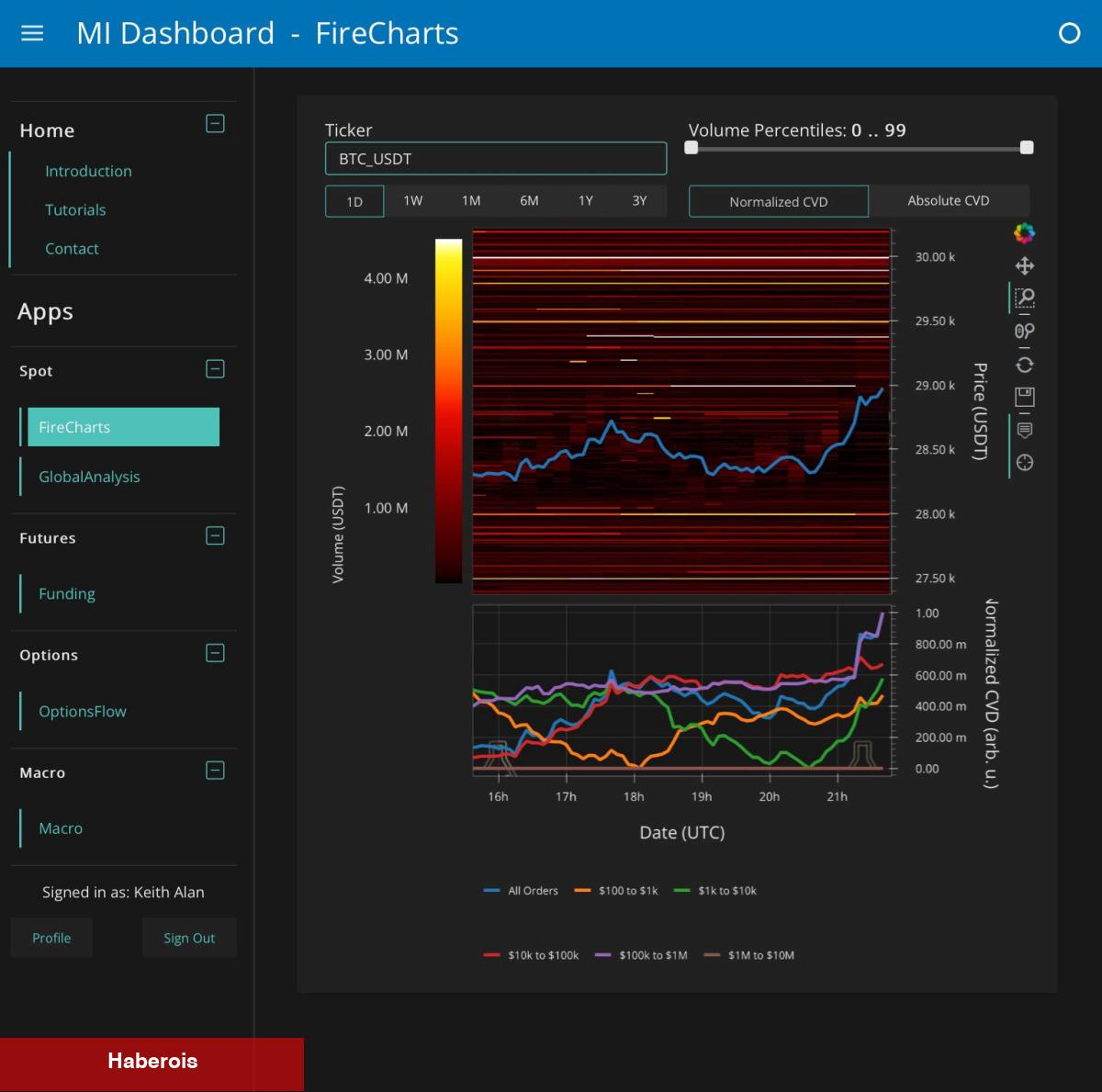
Task: Click the 'Apps' heading in sidebar
Action: pyautogui.click(x=45, y=312)
